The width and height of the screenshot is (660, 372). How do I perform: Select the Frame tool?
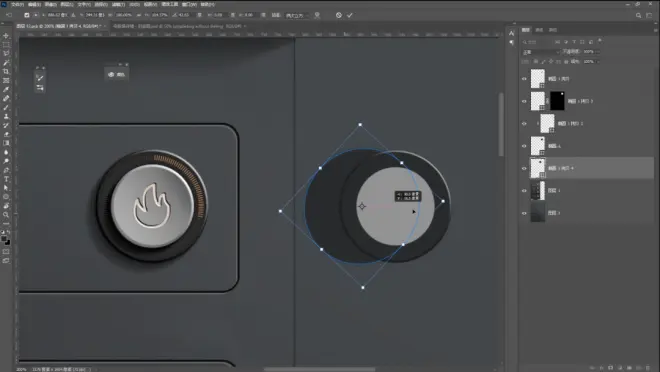pyautogui.click(x=6, y=80)
